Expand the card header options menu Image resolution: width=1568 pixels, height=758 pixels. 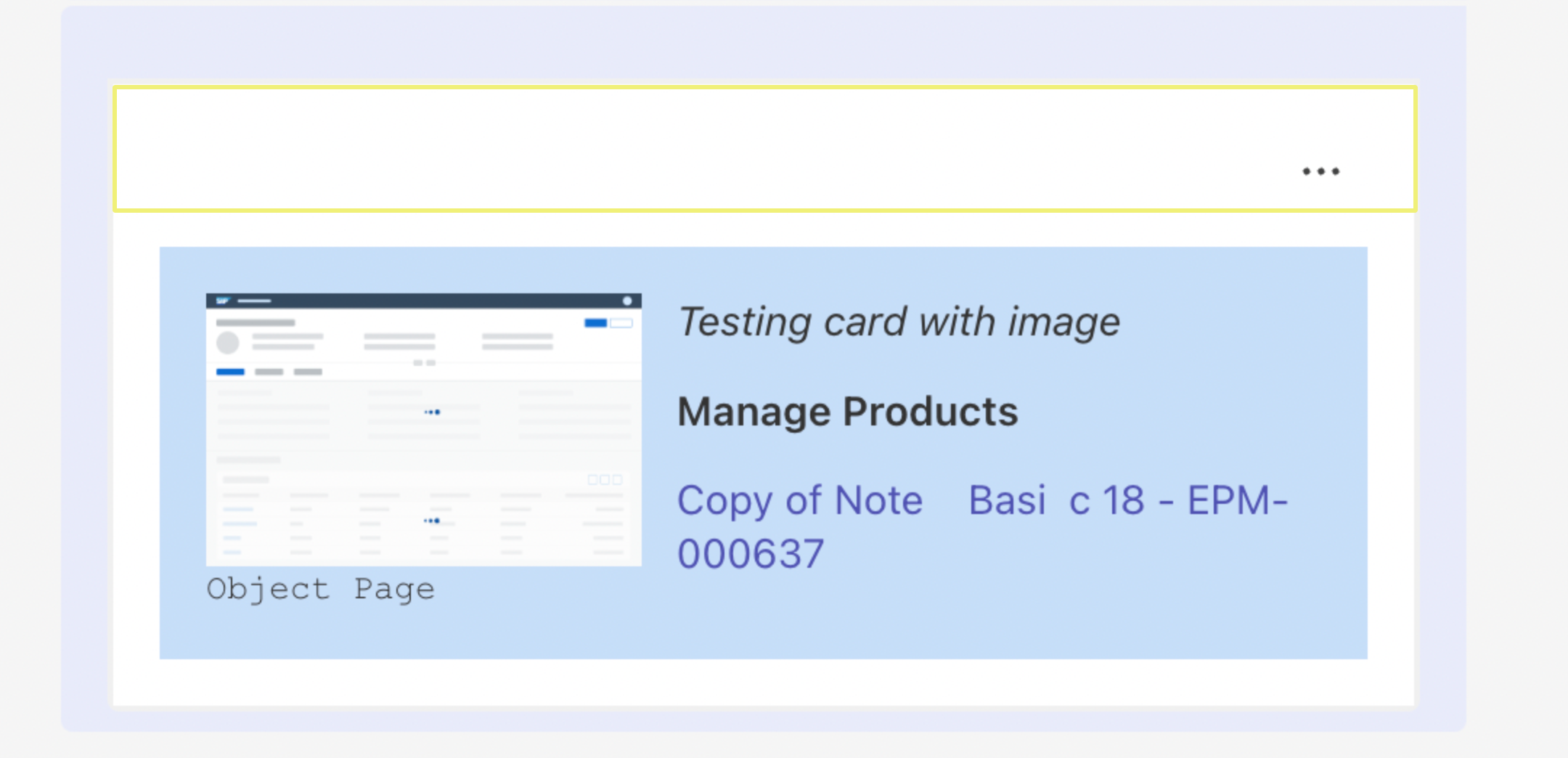1320,171
